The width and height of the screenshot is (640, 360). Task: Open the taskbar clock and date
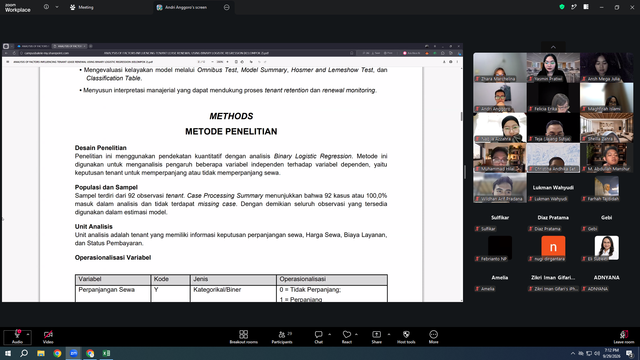pos(611,353)
